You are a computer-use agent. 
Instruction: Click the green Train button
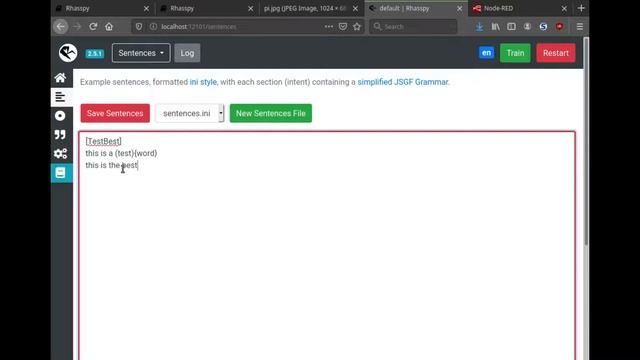pyautogui.click(x=515, y=53)
